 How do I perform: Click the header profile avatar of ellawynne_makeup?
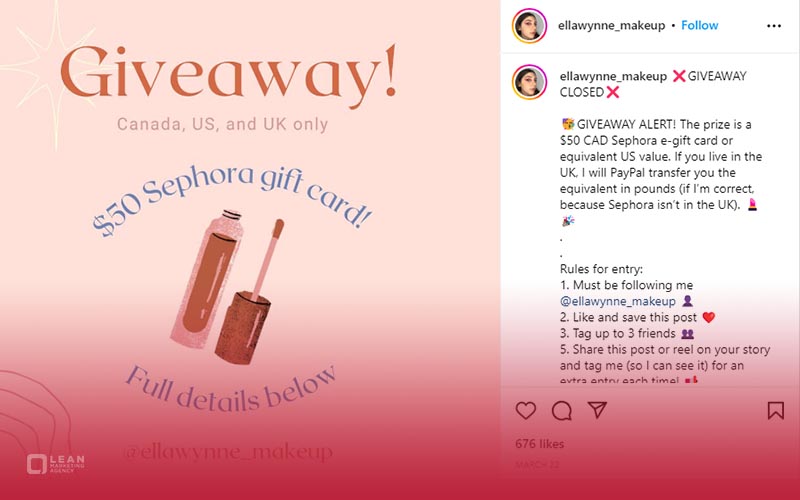pos(529,26)
